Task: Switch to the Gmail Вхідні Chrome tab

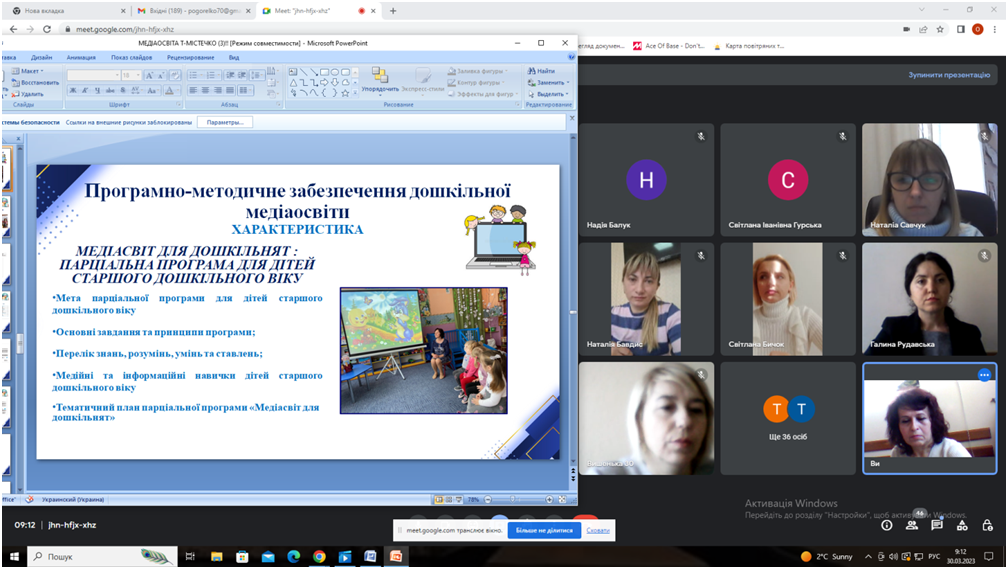Action: click(195, 11)
